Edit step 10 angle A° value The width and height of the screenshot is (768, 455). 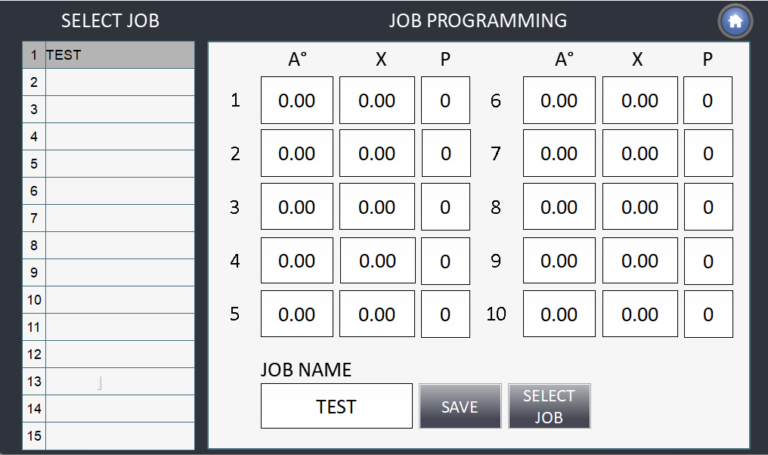point(559,314)
